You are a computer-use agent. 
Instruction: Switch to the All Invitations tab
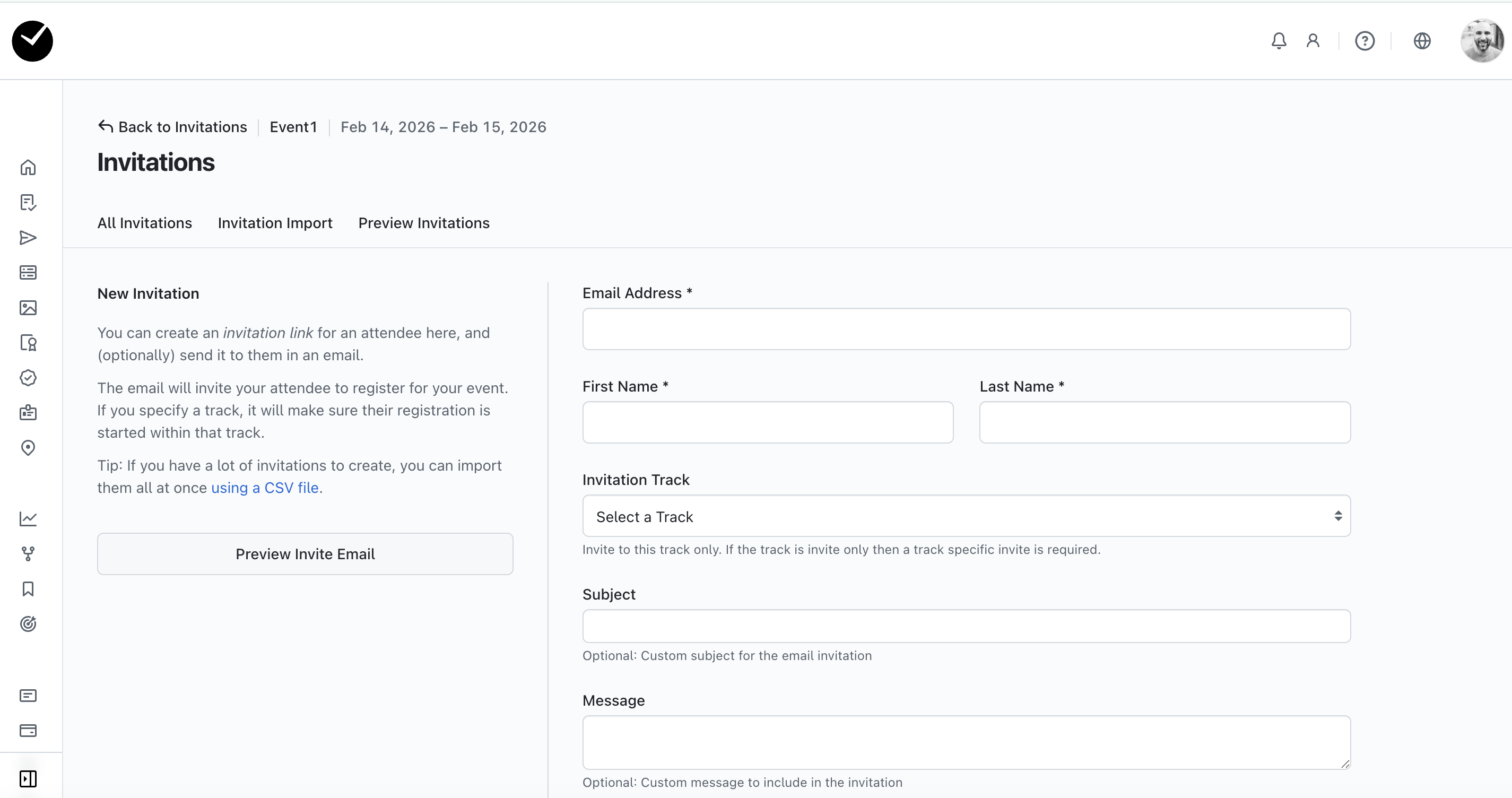(144, 223)
